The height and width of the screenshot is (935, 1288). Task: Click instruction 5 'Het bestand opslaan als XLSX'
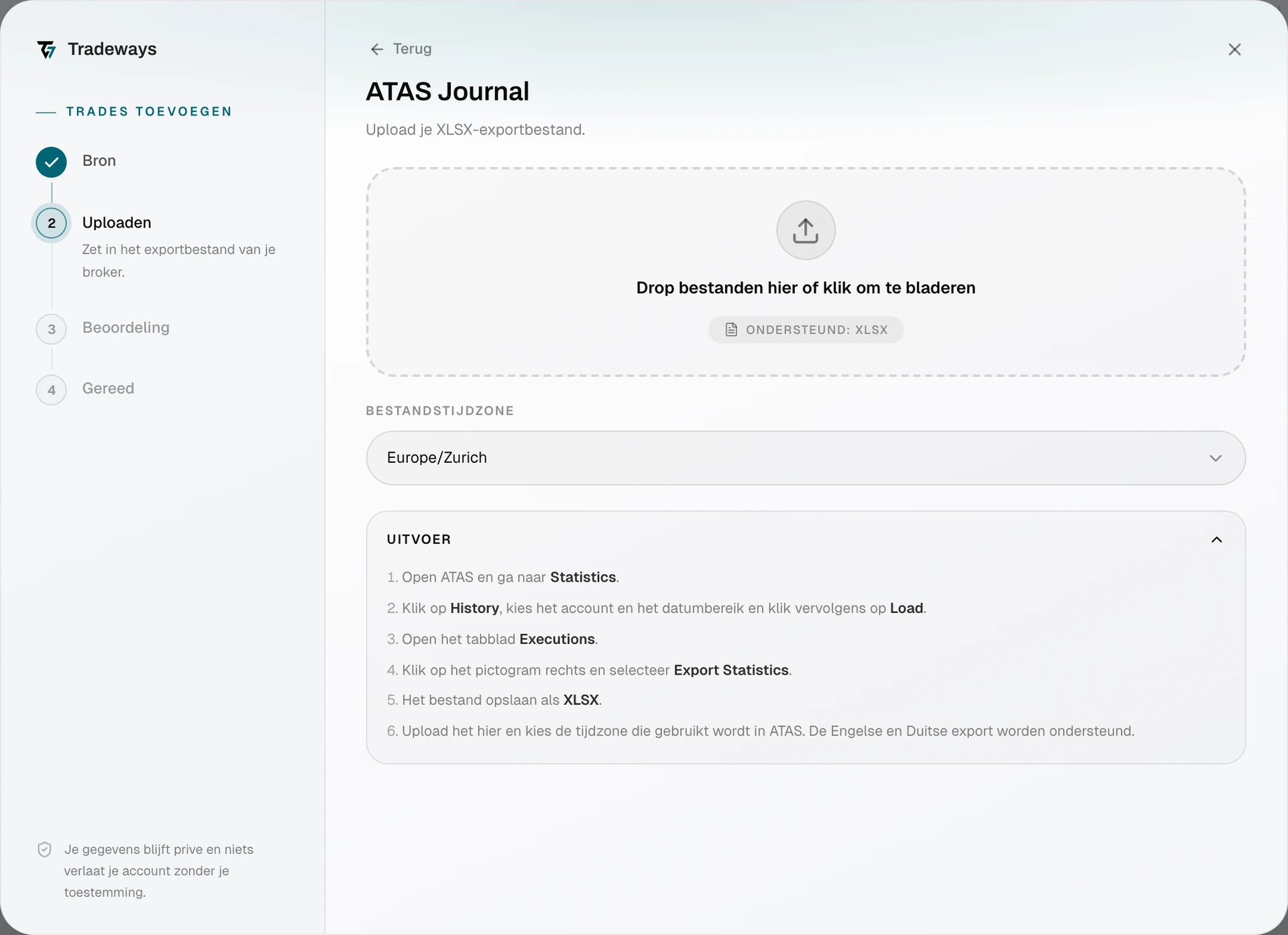[x=494, y=700]
